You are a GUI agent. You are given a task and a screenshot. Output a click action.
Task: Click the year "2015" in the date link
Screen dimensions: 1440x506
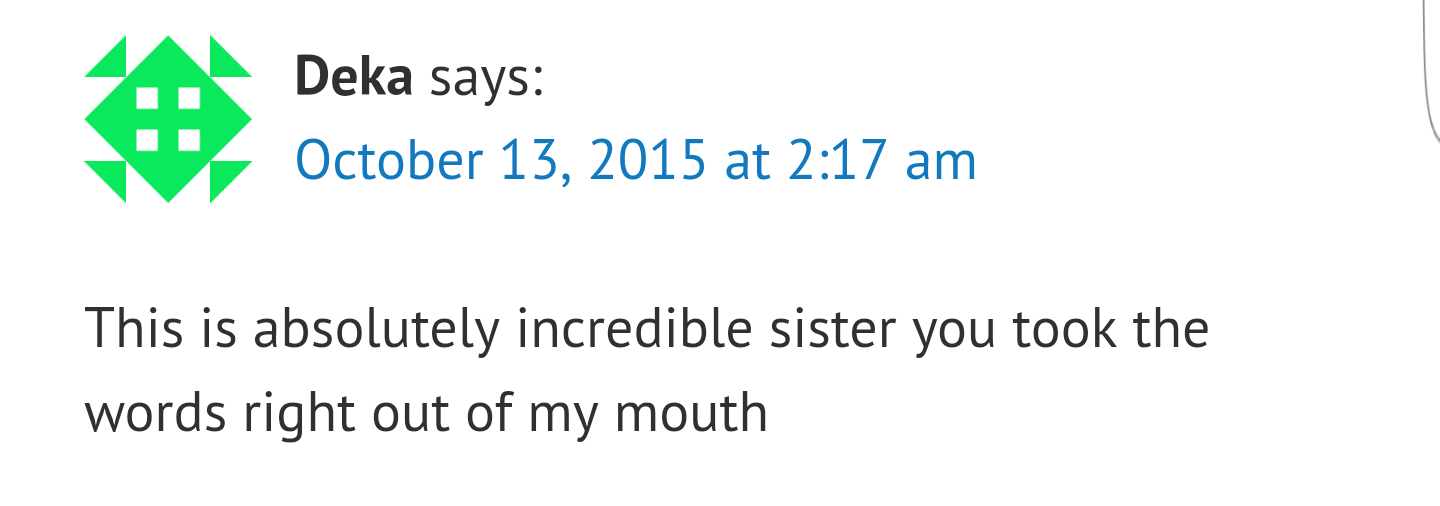[648, 161]
